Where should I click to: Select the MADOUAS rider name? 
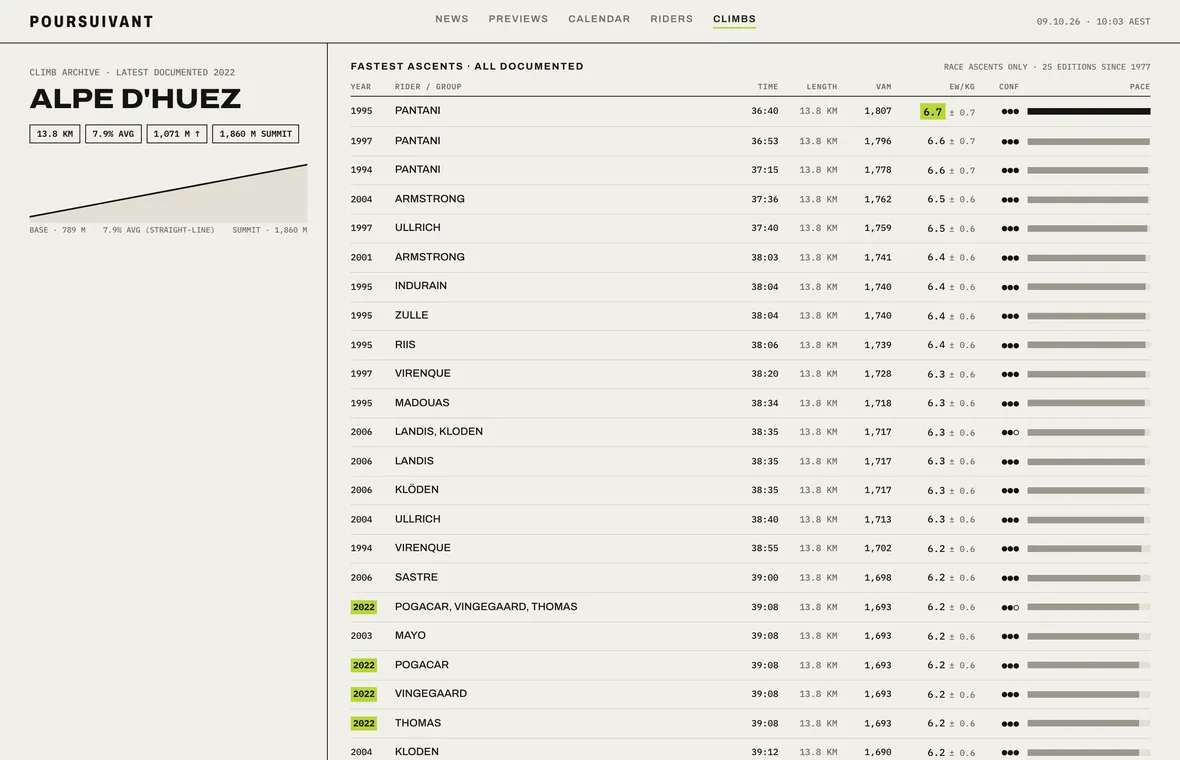click(422, 403)
